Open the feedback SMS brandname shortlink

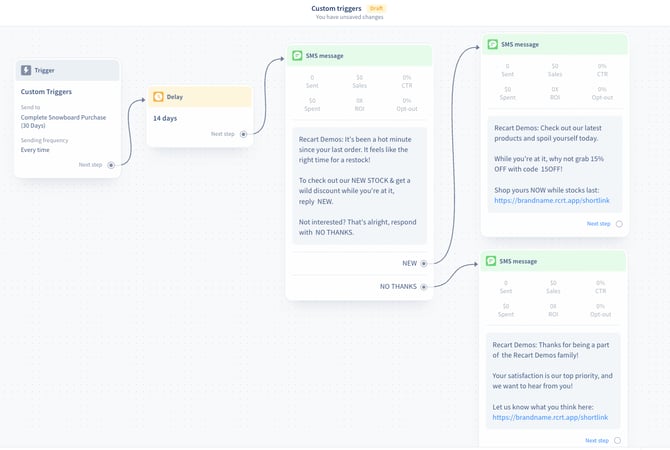[x=551, y=417]
